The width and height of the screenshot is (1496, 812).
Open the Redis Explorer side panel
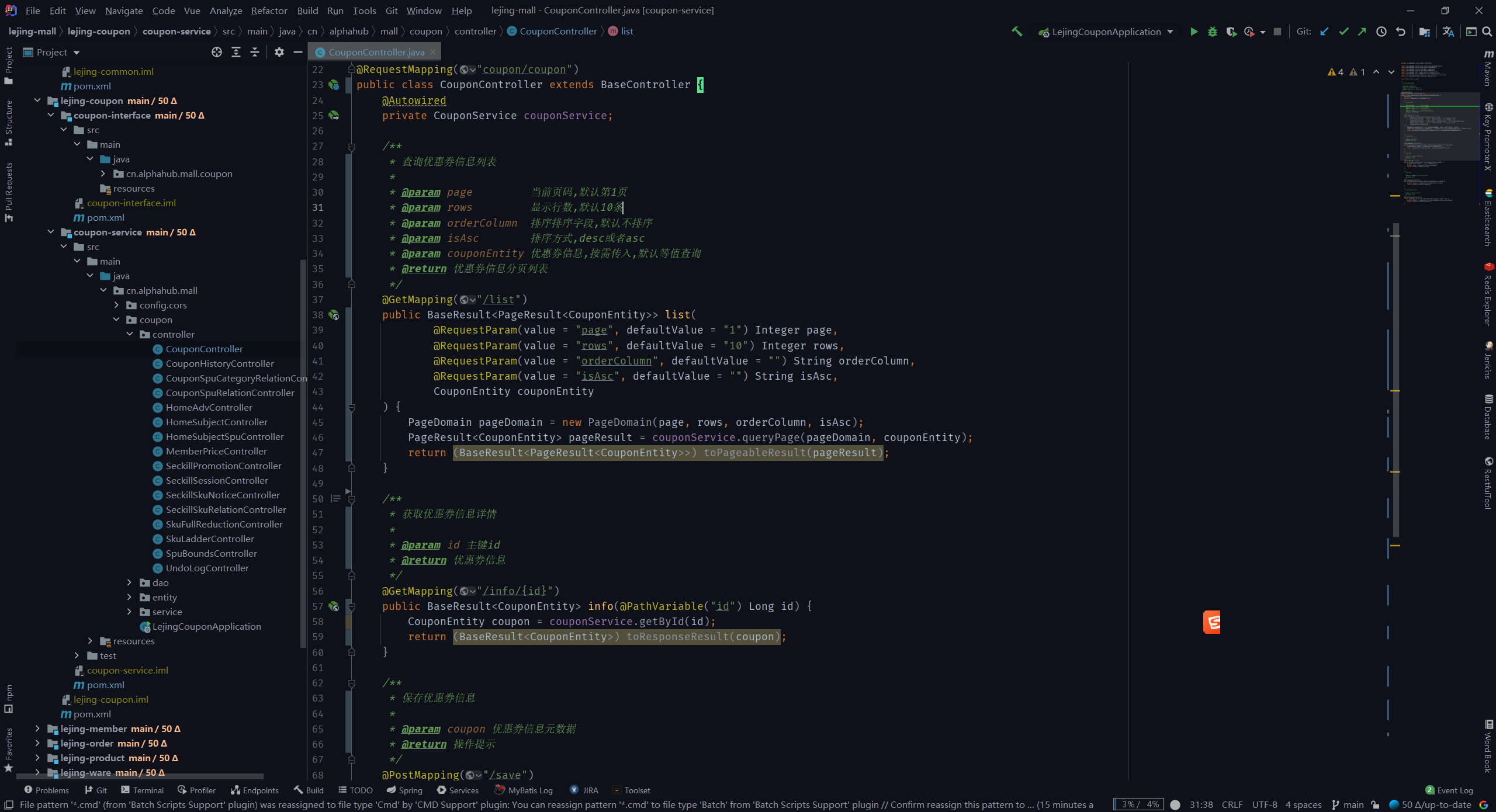pyautogui.click(x=1488, y=294)
